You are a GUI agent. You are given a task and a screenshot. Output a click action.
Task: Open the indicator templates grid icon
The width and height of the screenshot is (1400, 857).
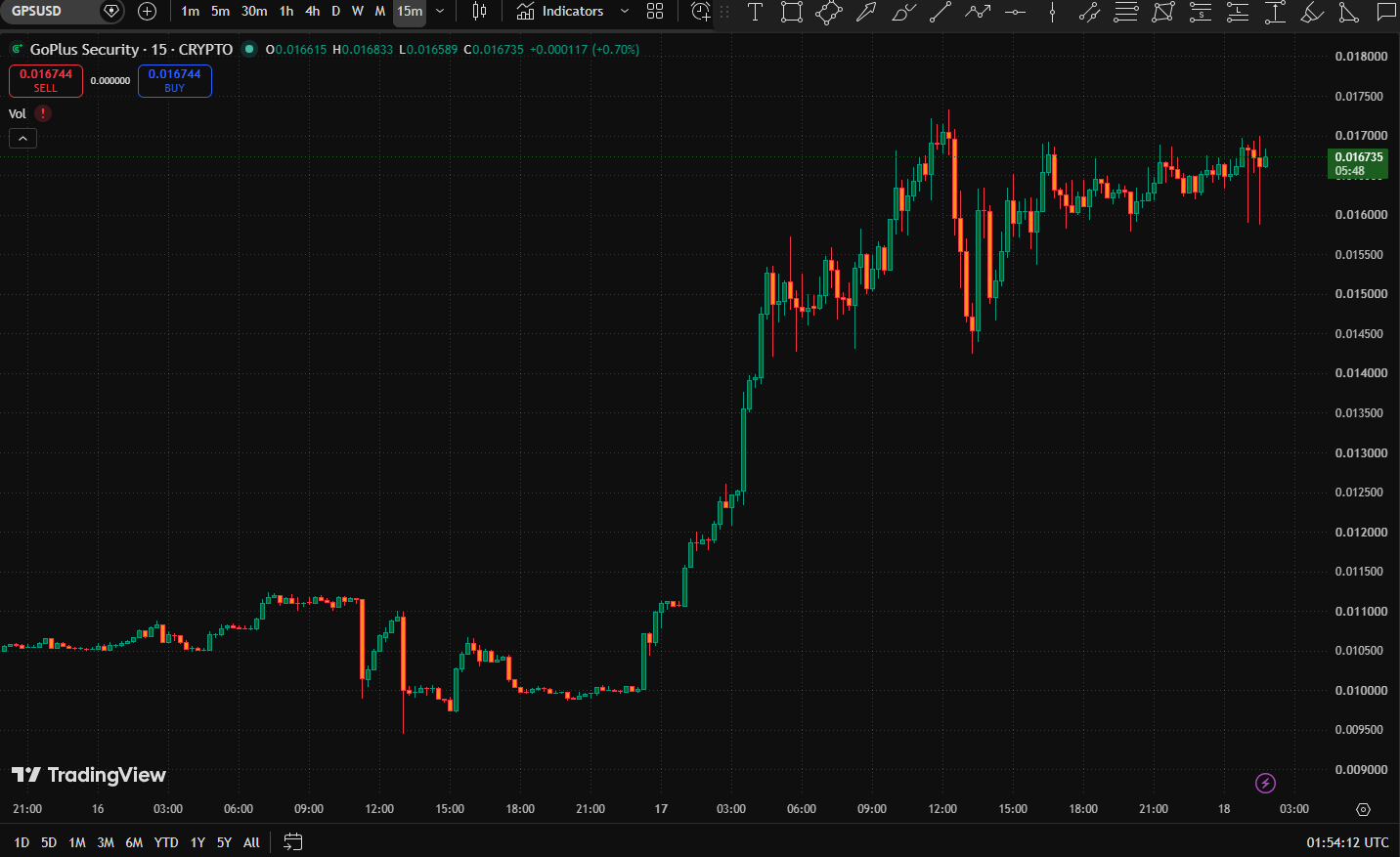(655, 12)
